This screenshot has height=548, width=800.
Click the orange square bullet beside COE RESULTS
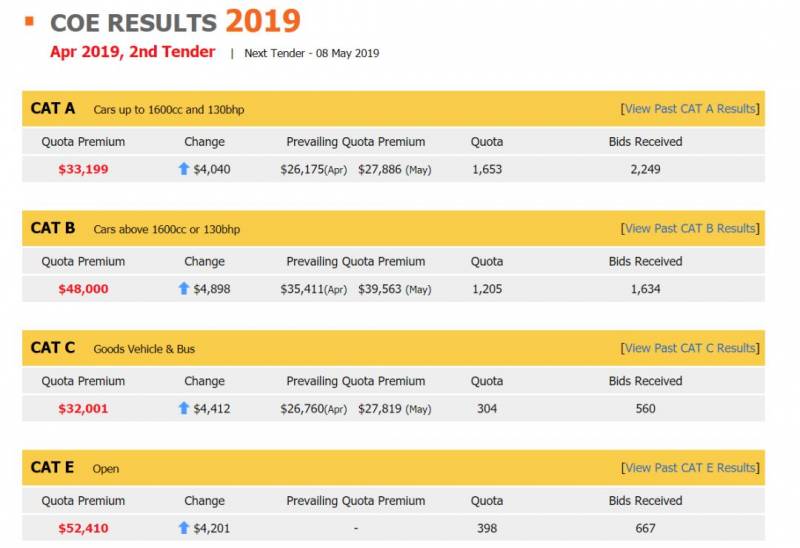30,20
